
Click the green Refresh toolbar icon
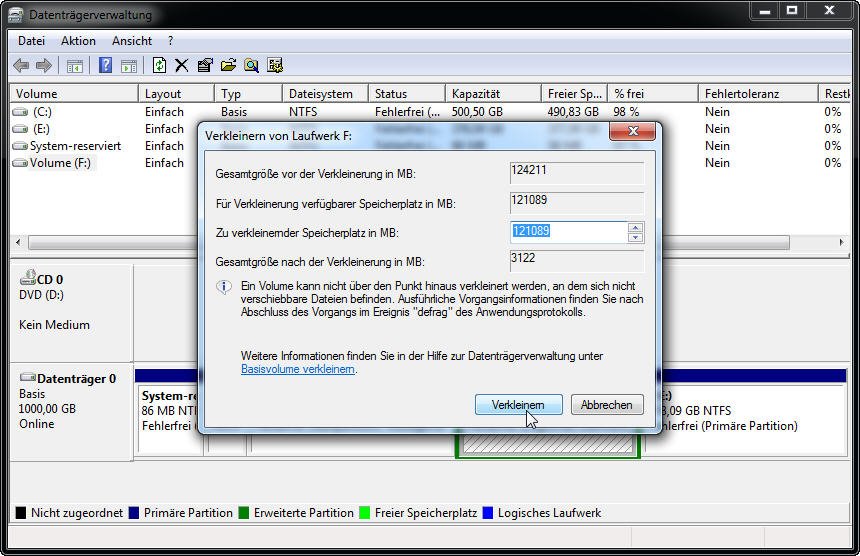point(159,65)
